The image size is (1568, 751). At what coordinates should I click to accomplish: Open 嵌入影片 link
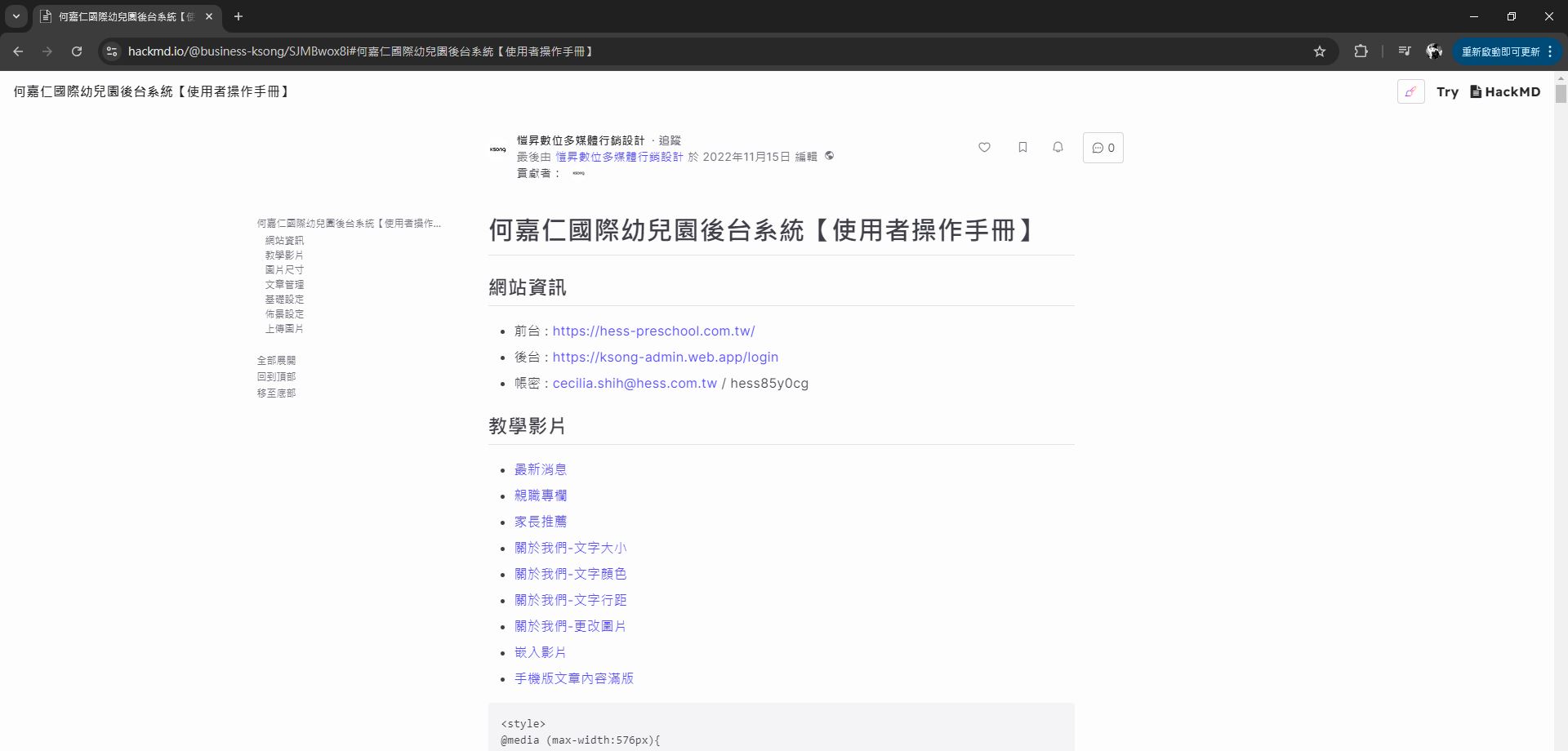click(x=540, y=652)
